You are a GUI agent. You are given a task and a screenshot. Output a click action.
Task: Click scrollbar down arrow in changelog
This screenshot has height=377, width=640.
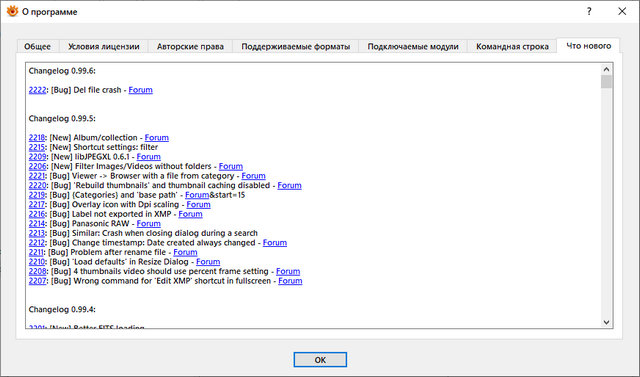coord(606,322)
